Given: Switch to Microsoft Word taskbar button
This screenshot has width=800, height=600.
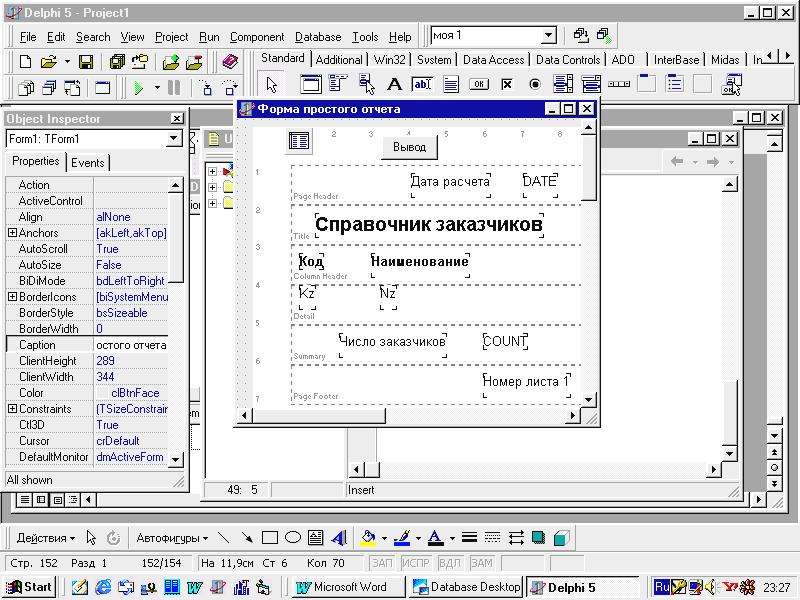Looking at the screenshot, I should pos(349,587).
